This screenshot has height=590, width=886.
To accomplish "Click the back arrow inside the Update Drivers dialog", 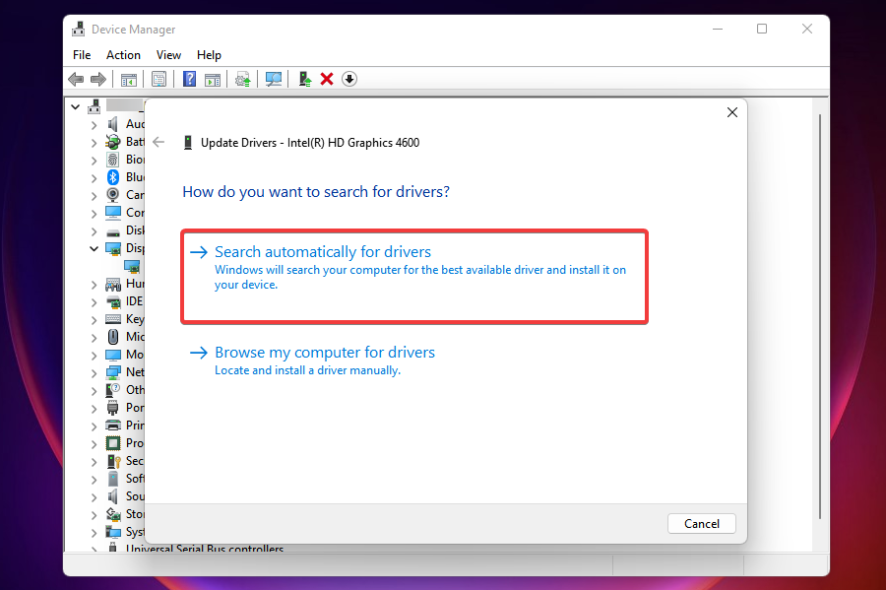I will [x=158, y=142].
